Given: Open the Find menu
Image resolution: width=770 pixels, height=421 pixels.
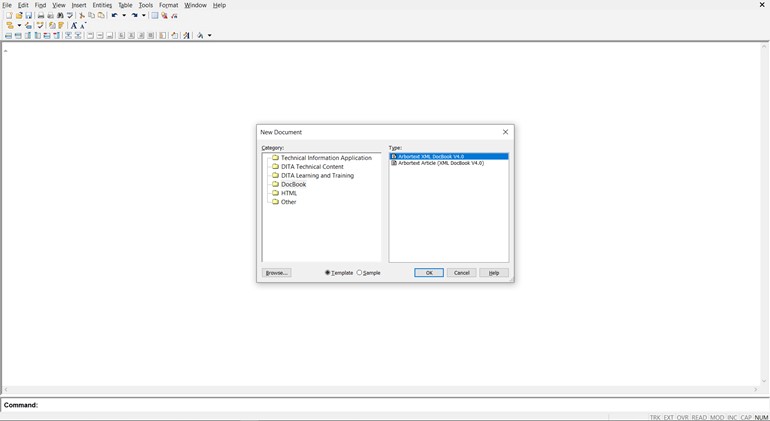Looking at the screenshot, I should point(40,5).
